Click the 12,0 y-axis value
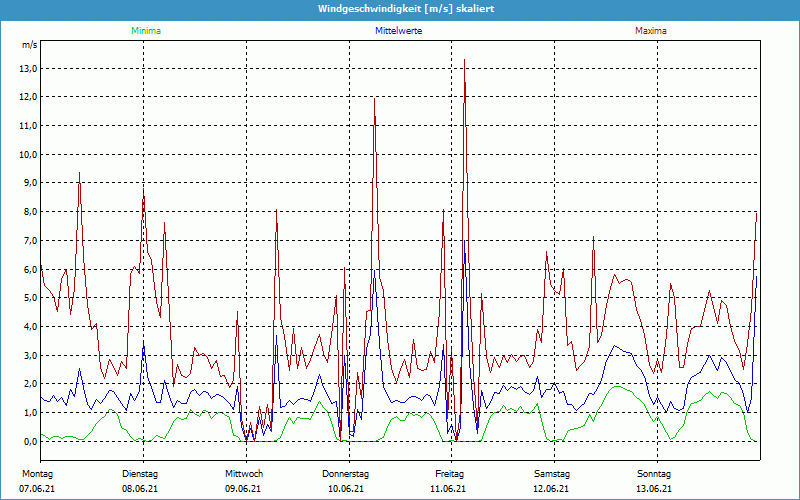Image resolution: width=800 pixels, height=500 pixels. pos(28,97)
